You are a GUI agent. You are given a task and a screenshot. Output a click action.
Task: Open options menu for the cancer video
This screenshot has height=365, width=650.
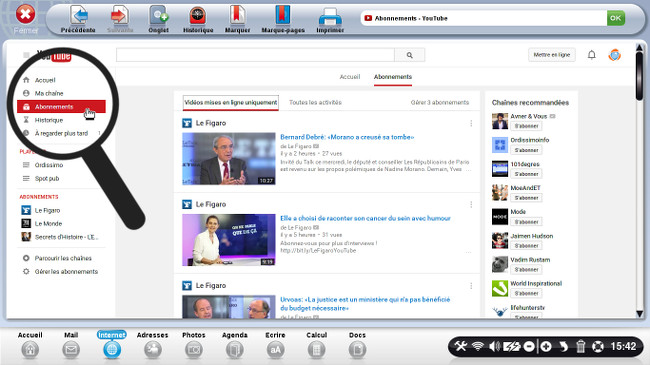pos(471,204)
